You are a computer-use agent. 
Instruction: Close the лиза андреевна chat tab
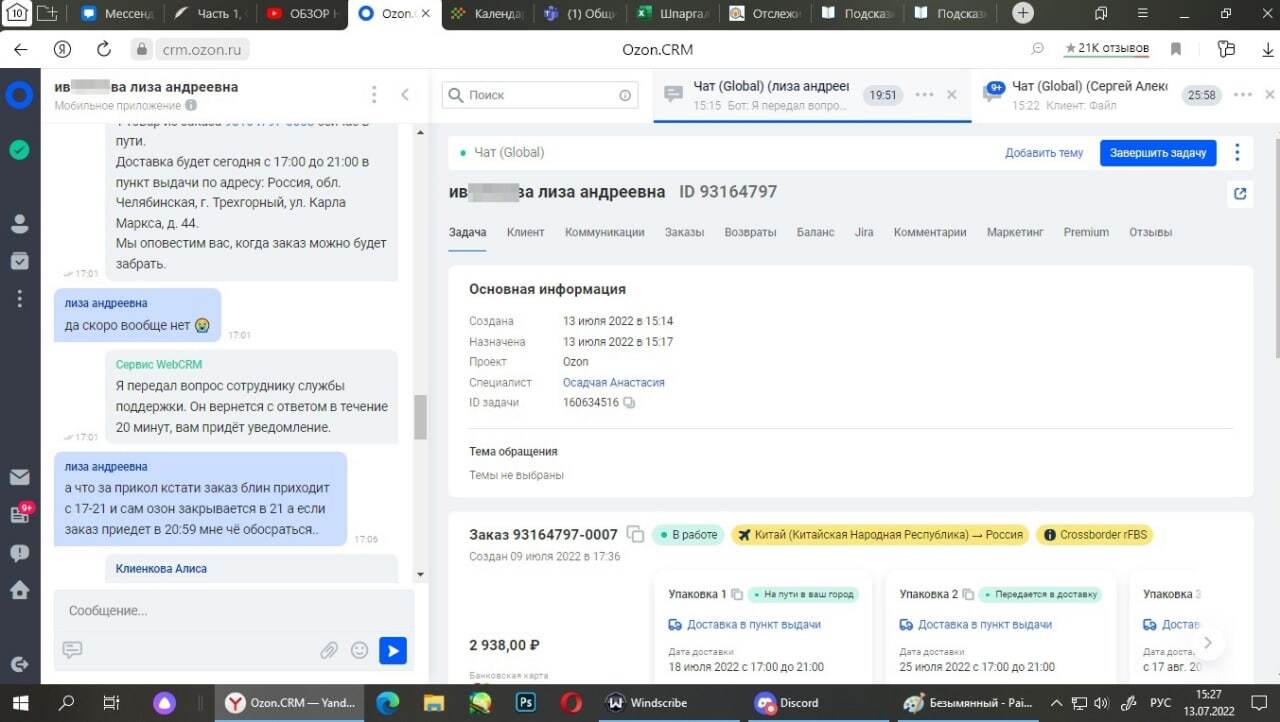pyautogui.click(x=952, y=95)
